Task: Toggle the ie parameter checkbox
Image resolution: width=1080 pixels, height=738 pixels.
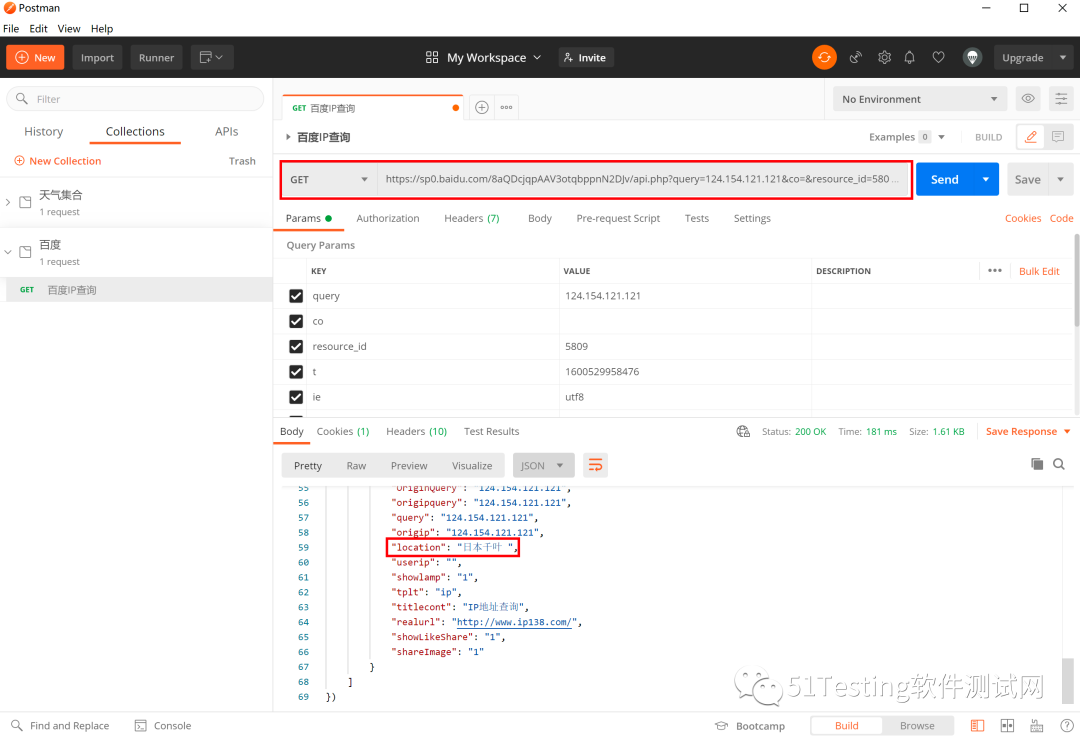Action: [x=296, y=397]
